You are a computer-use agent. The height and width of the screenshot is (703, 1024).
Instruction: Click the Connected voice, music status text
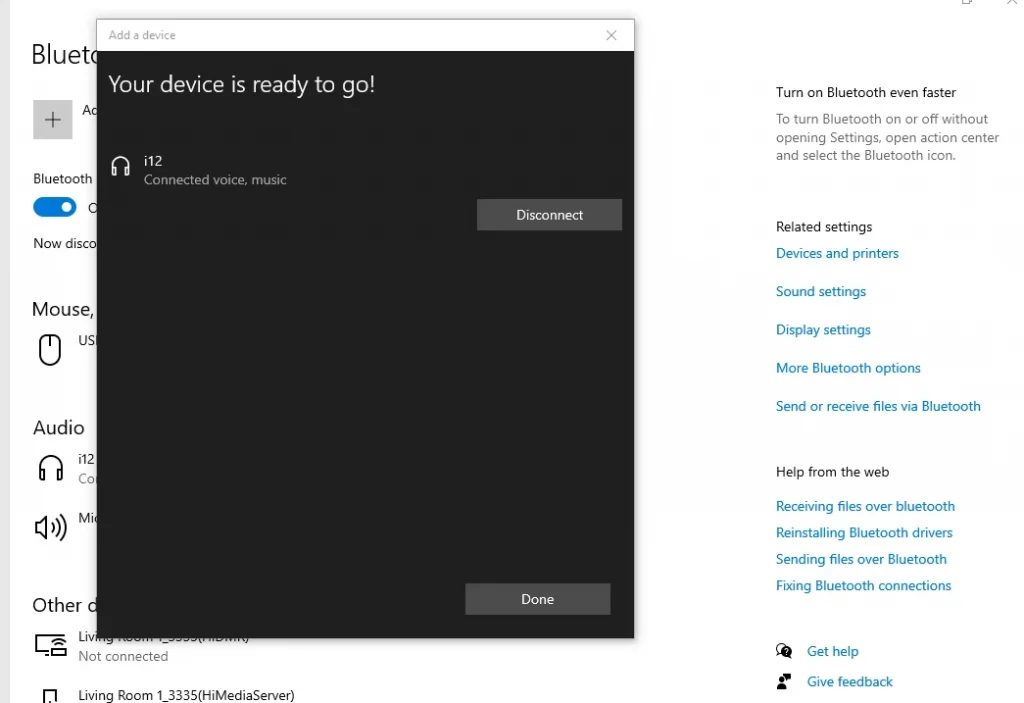tap(215, 180)
